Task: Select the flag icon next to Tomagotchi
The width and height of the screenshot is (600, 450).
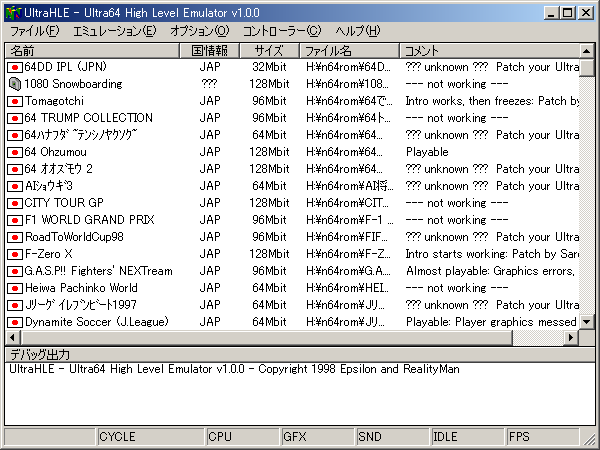Action: tap(15, 101)
